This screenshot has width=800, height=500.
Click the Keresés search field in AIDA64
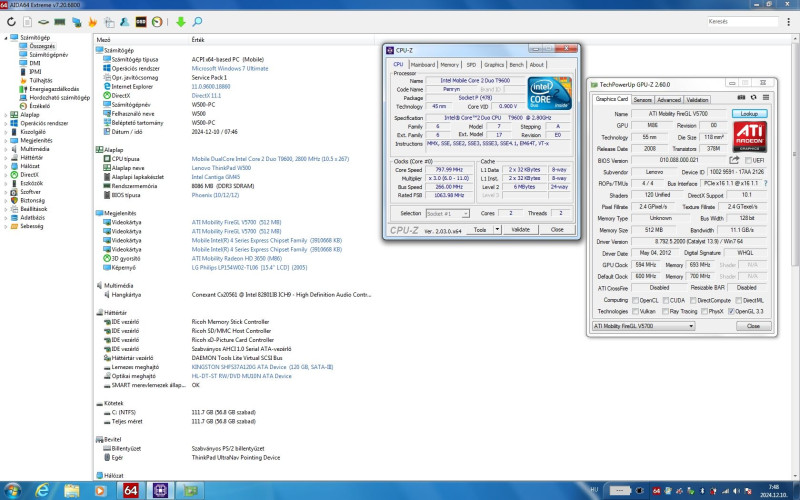pos(742,21)
